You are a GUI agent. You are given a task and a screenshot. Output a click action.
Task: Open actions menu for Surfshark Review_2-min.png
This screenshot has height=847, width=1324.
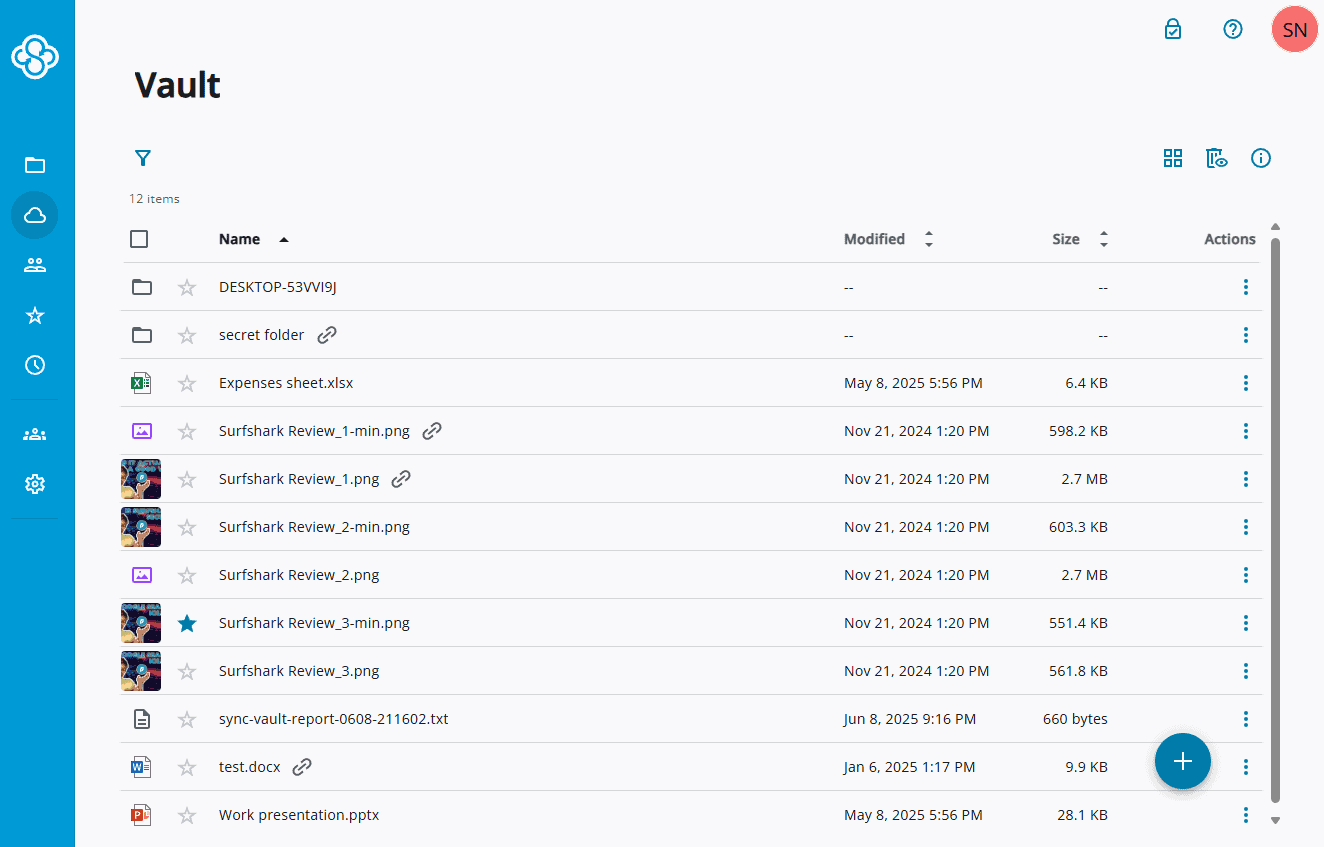point(1246,527)
